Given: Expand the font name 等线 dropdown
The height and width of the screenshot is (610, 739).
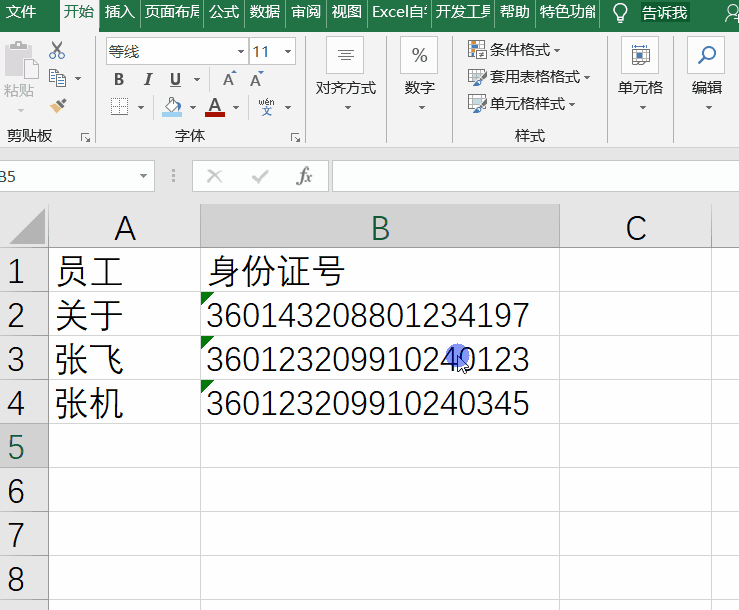Looking at the screenshot, I should pos(241,51).
